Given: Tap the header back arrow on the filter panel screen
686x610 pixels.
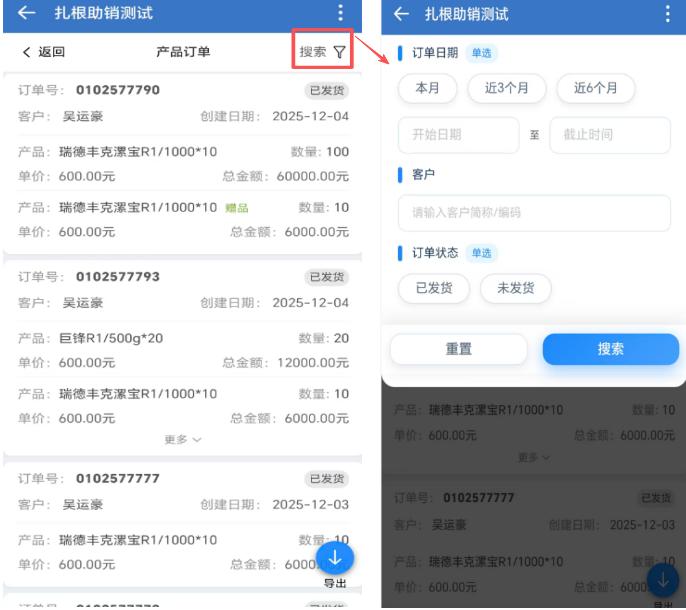Looking at the screenshot, I should tap(402, 14).
